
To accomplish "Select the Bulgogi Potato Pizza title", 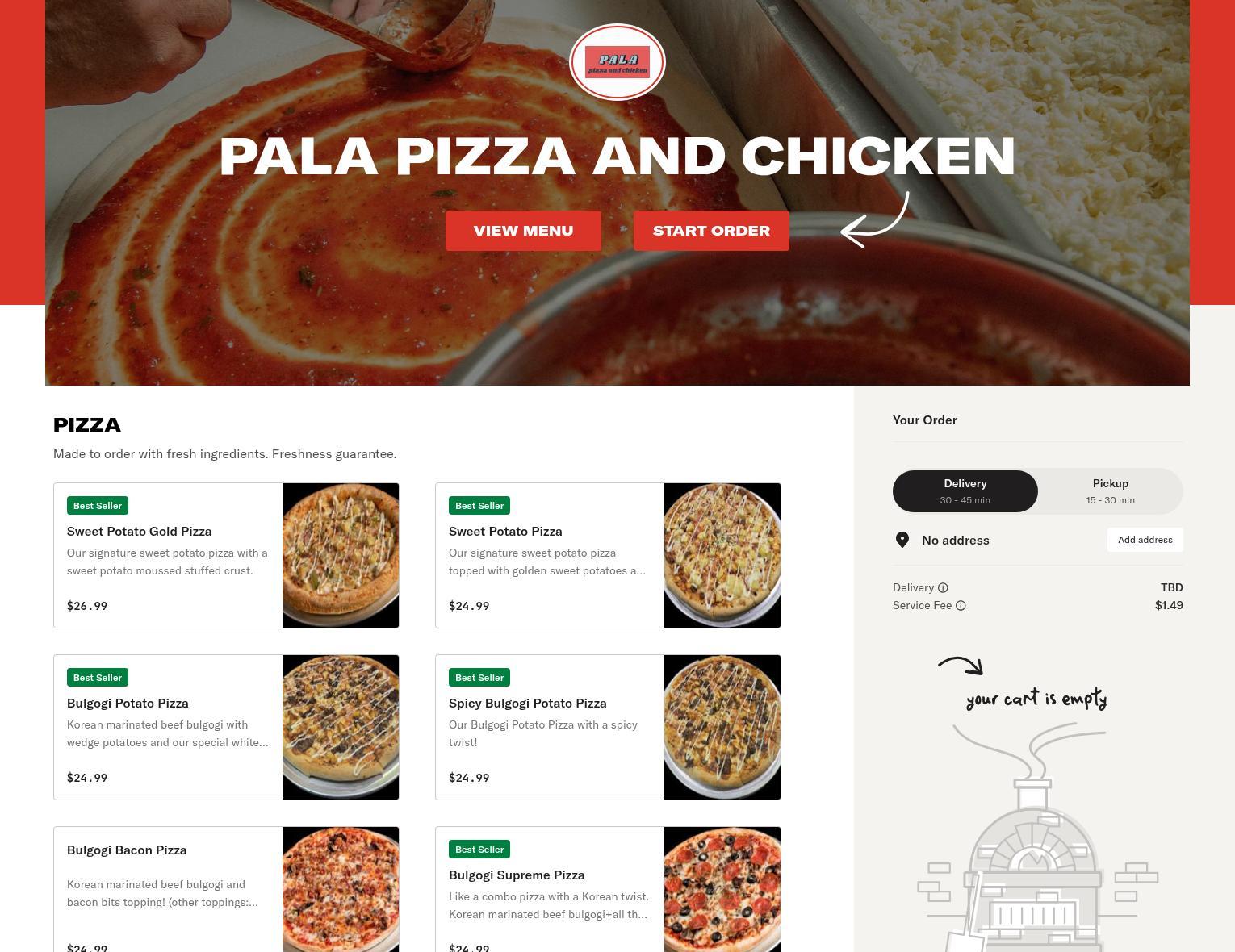I will click(128, 703).
